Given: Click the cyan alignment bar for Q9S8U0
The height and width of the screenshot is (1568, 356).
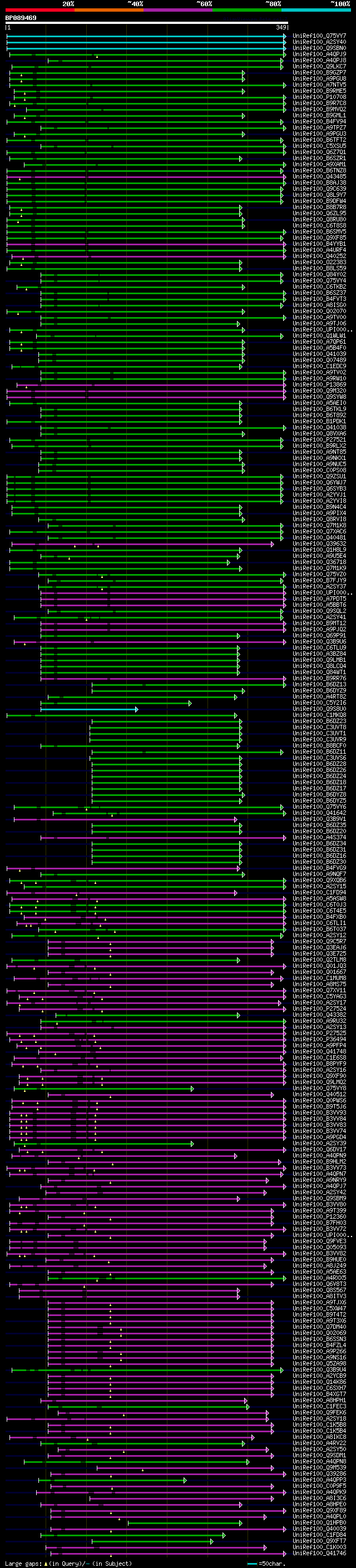Looking at the screenshot, I should coord(89,709).
